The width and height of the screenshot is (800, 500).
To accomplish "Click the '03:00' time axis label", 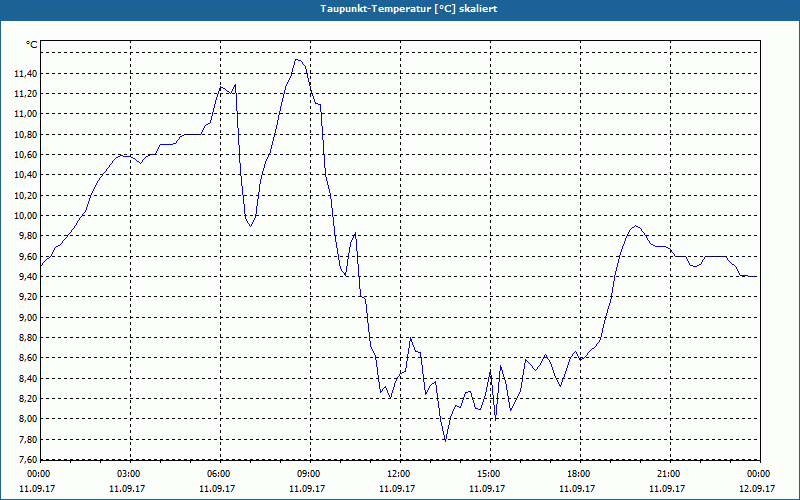I will (x=129, y=474).
